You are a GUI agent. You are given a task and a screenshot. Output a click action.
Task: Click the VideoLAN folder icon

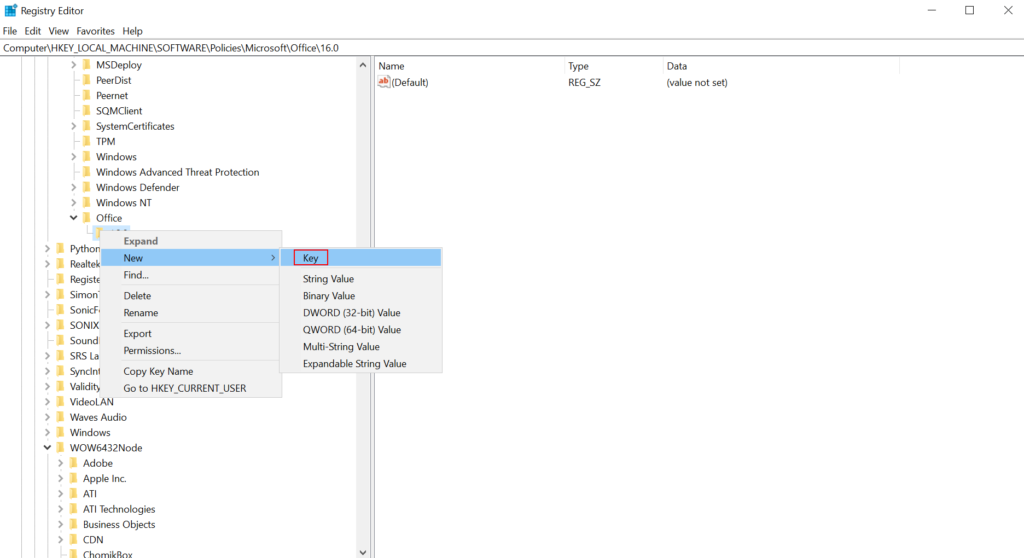pyautogui.click(x=61, y=402)
